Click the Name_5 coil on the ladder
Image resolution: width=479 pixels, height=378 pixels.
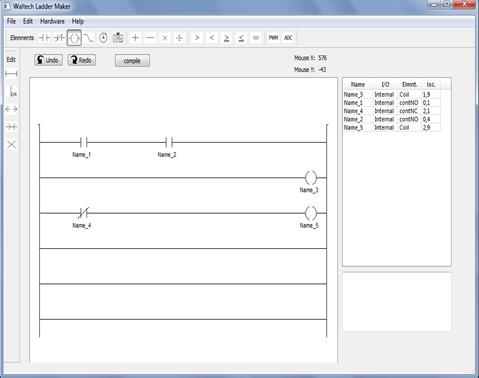tap(311, 213)
